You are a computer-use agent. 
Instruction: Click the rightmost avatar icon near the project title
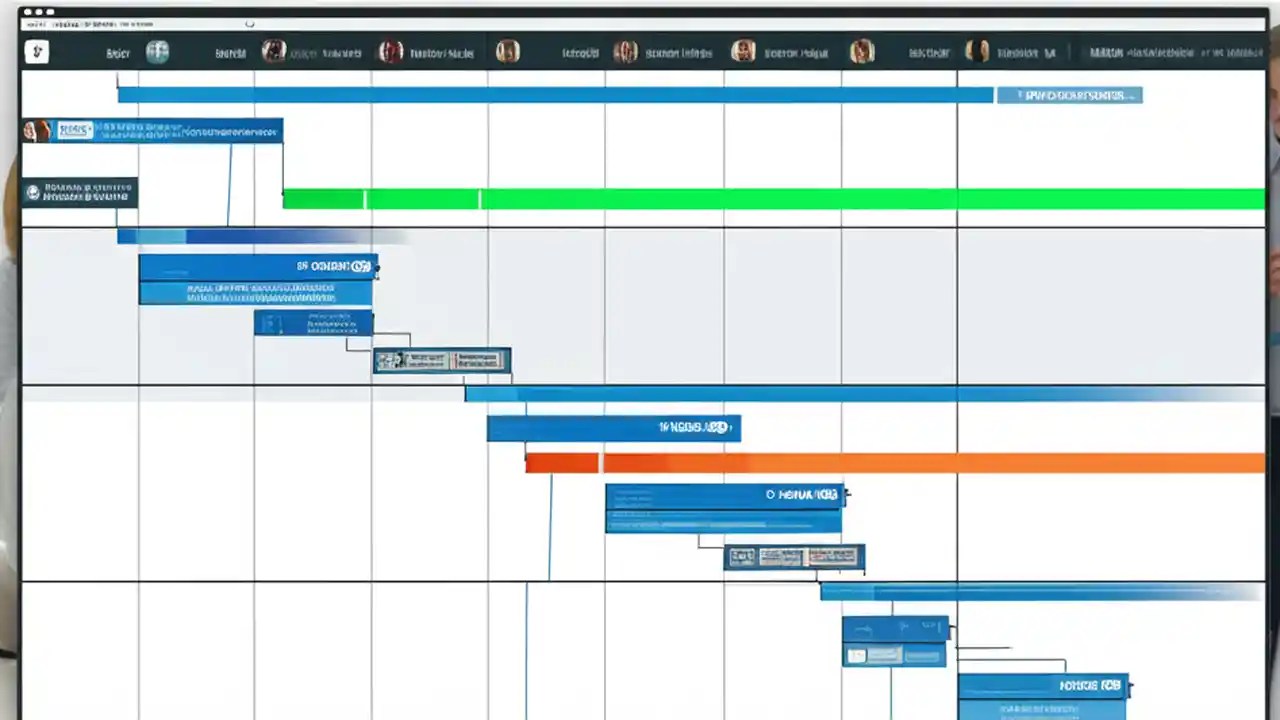tap(975, 52)
